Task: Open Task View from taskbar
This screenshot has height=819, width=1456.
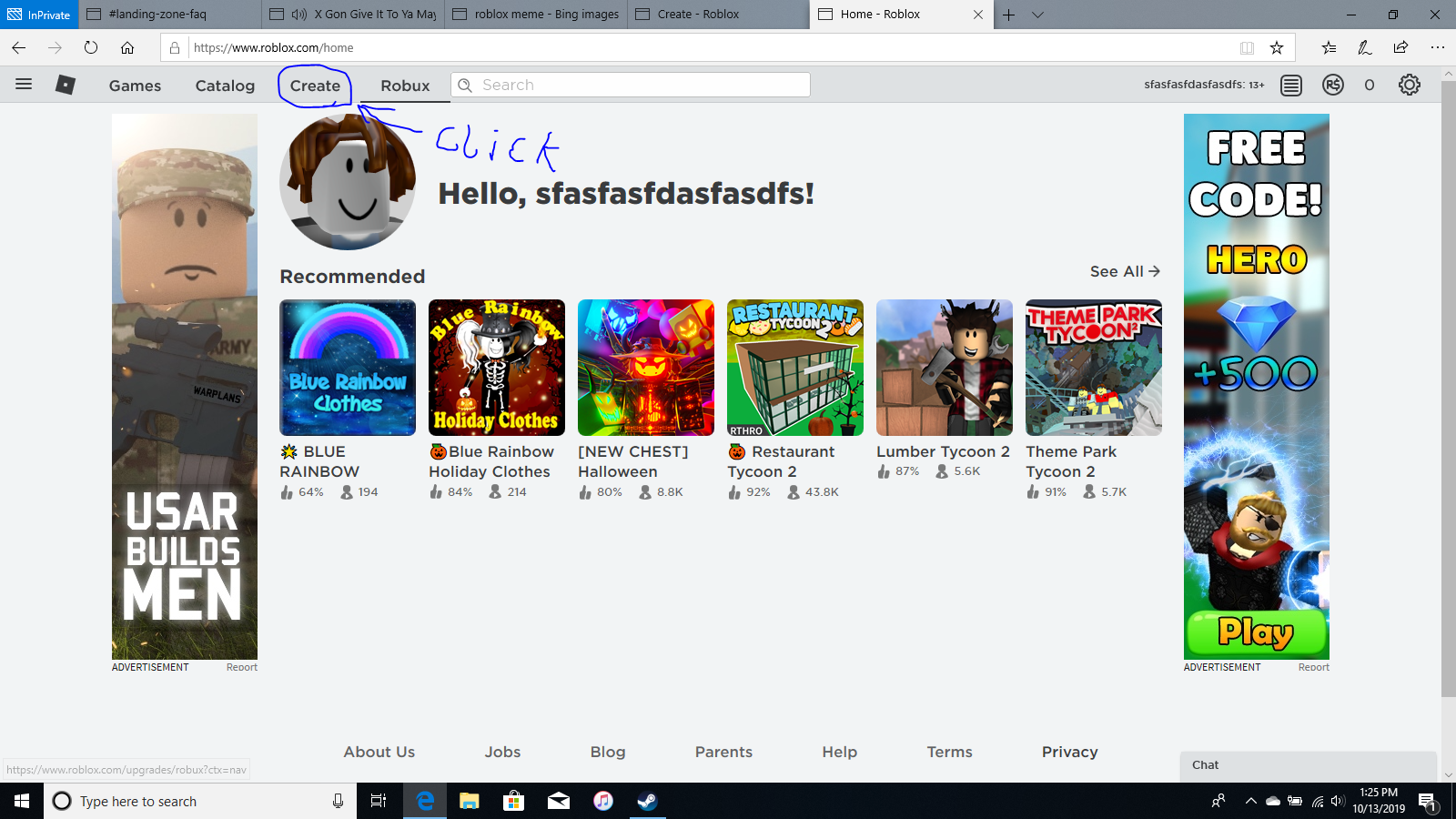Action: coord(379,801)
